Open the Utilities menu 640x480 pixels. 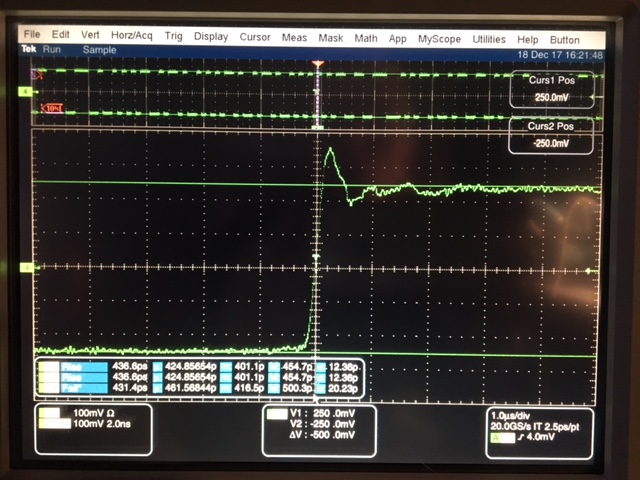pos(489,40)
